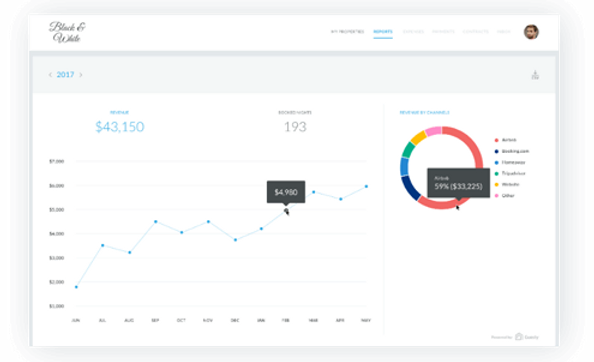Click the yellow Website donut segment
The height and width of the screenshot is (362, 594).
tap(419, 138)
